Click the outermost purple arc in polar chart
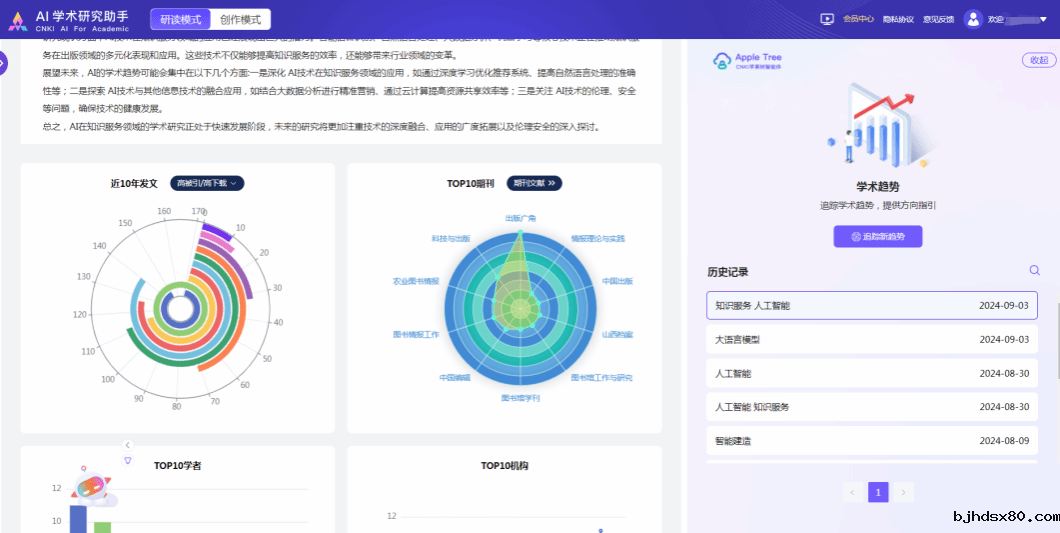1060x533 pixels. click(218, 230)
